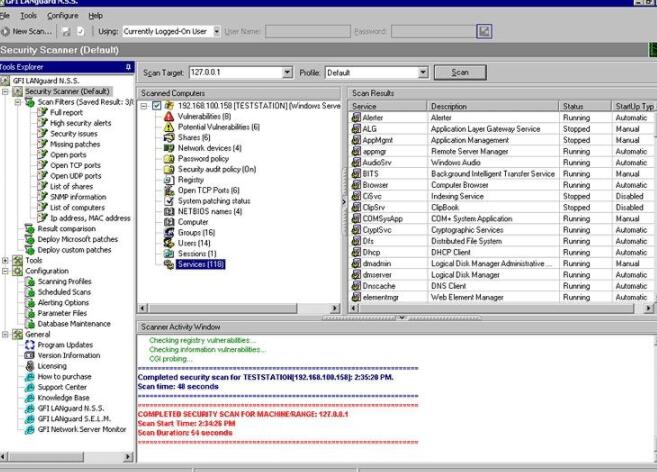This screenshot has width=657, height=472.
Task: Collapse the Scanner Activity Window splitter arrow
Action: click(x=401, y=318)
